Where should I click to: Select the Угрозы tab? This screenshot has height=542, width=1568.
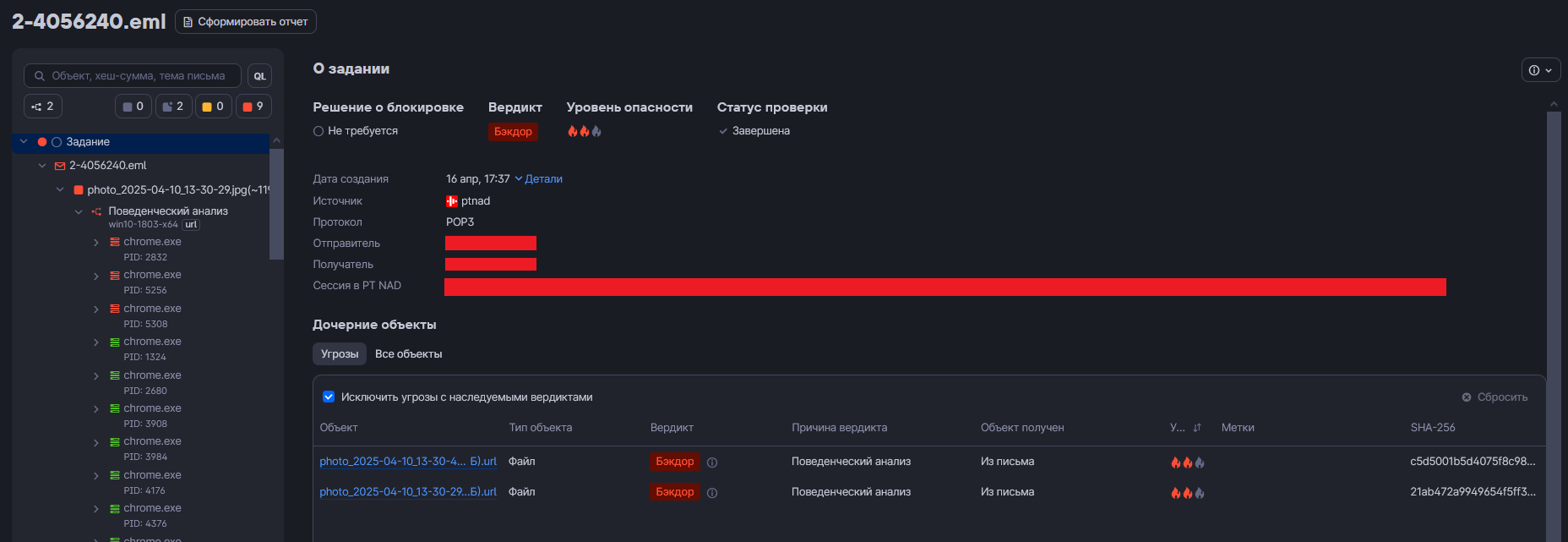pyautogui.click(x=340, y=354)
